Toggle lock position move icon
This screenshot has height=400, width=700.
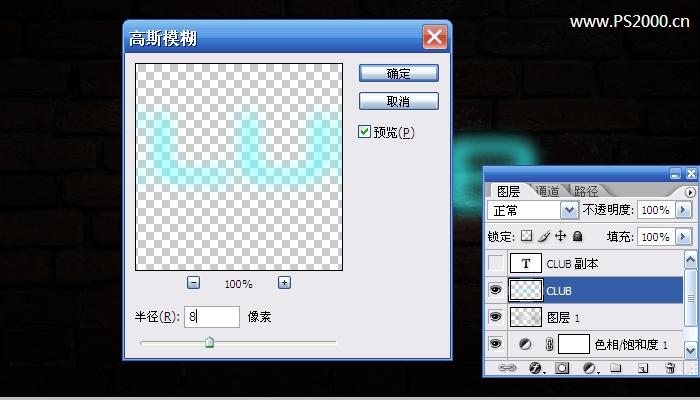[x=560, y=236]
